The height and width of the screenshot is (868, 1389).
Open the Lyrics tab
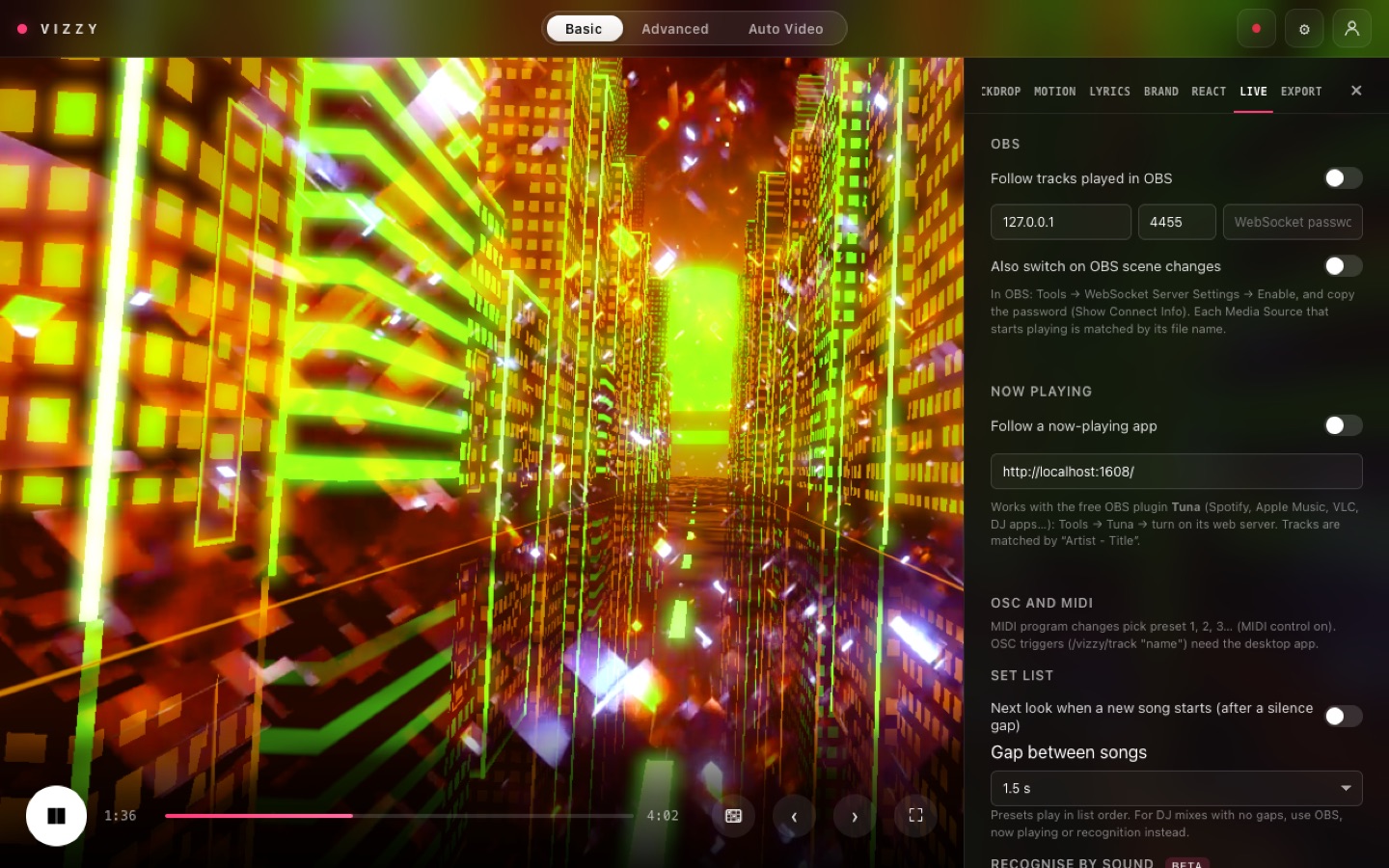(x=1109, y=92)
